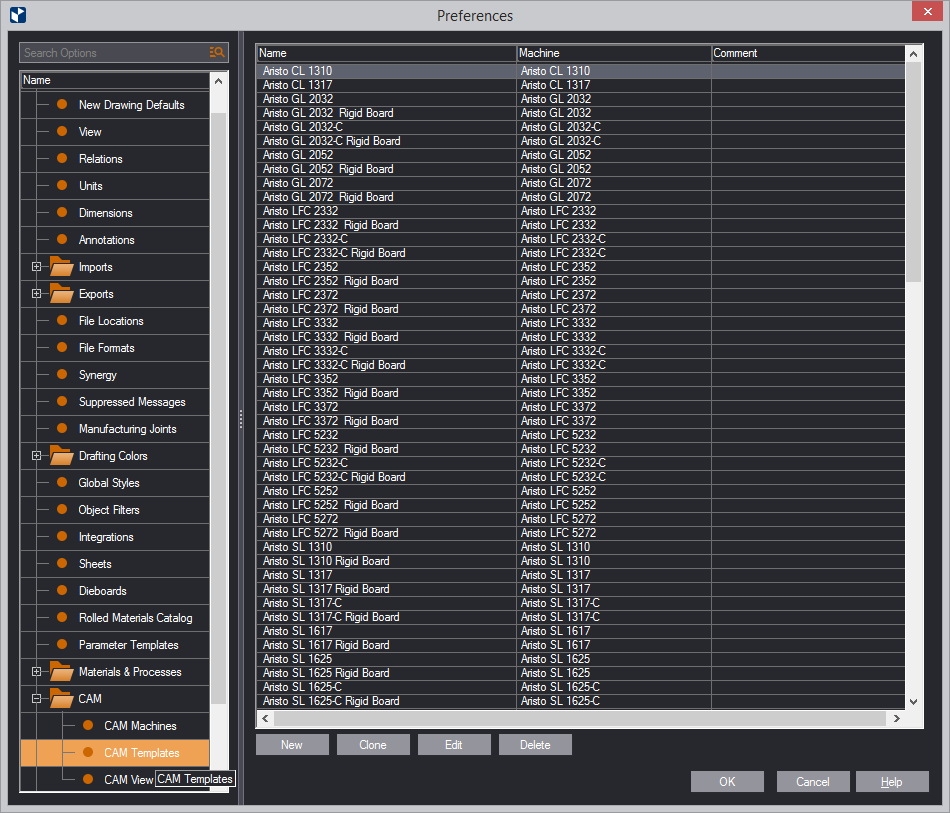Expand Materials & Processes node
Screen dimensions: 950x813
[x=36, y=671]
